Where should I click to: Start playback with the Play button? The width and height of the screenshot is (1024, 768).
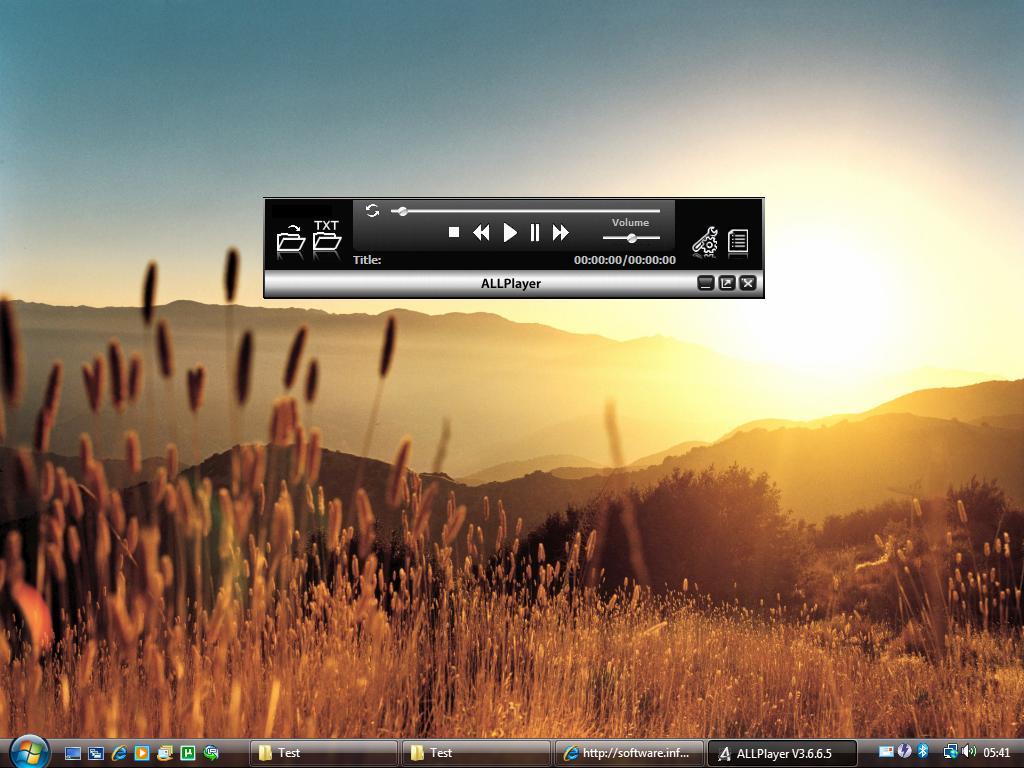coord(510,232)
